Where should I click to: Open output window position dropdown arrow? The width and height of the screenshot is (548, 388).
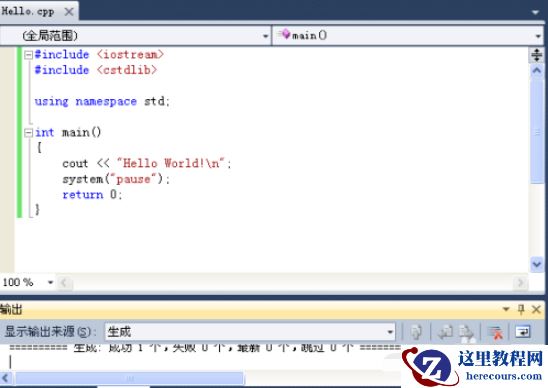(506, 309)
